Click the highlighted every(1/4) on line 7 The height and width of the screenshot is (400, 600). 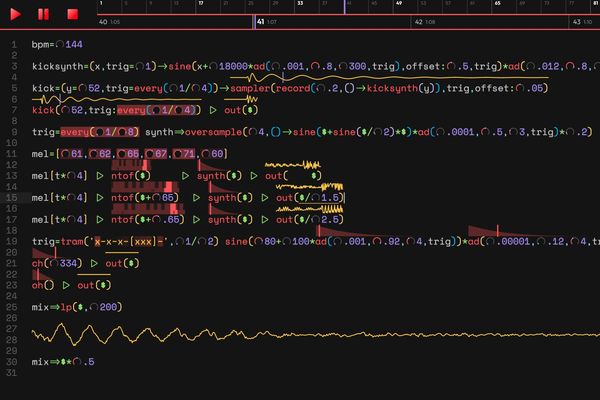(x=156, y=110)
